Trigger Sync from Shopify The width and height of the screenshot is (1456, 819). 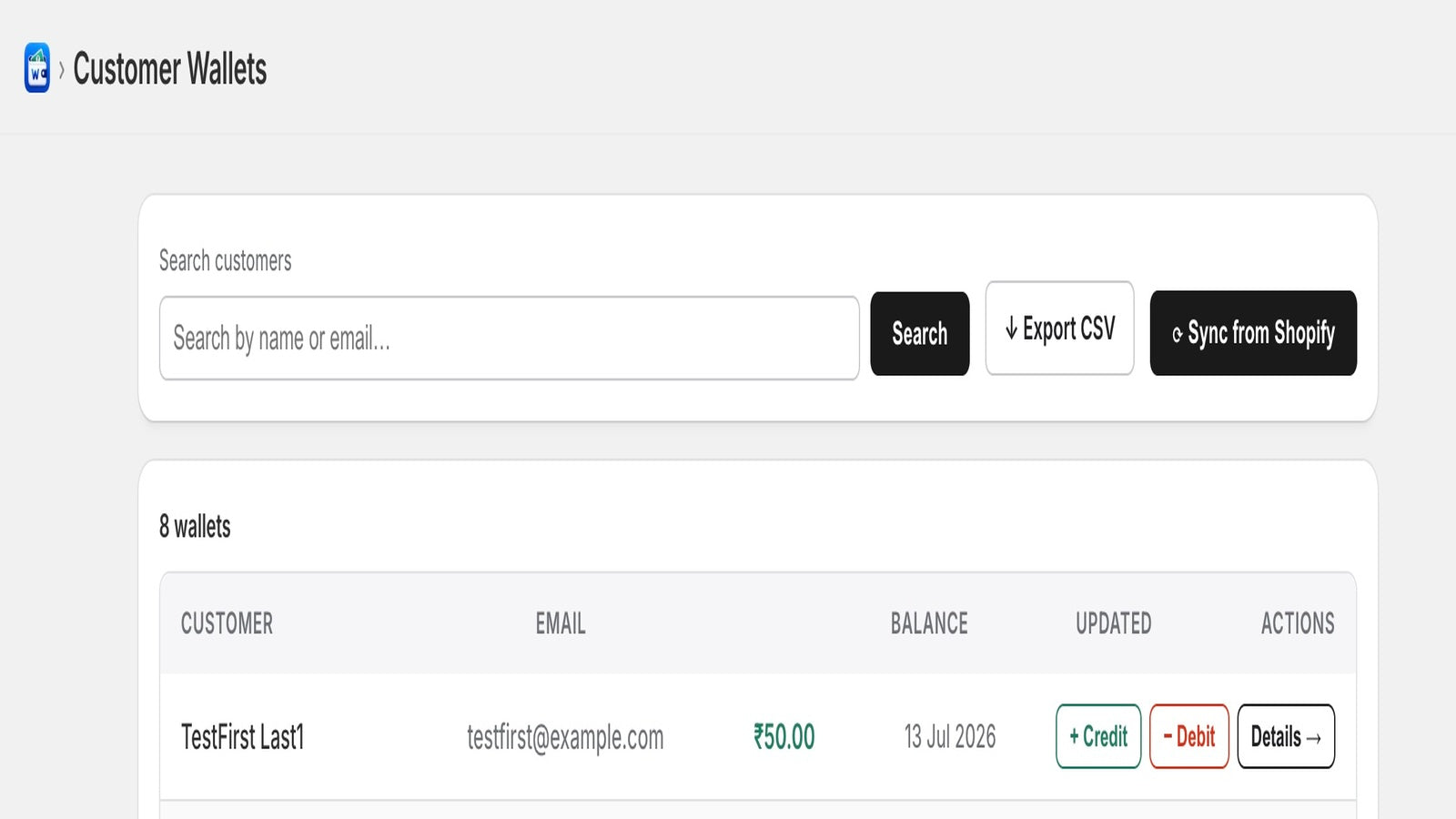[x=1253, y=333]
